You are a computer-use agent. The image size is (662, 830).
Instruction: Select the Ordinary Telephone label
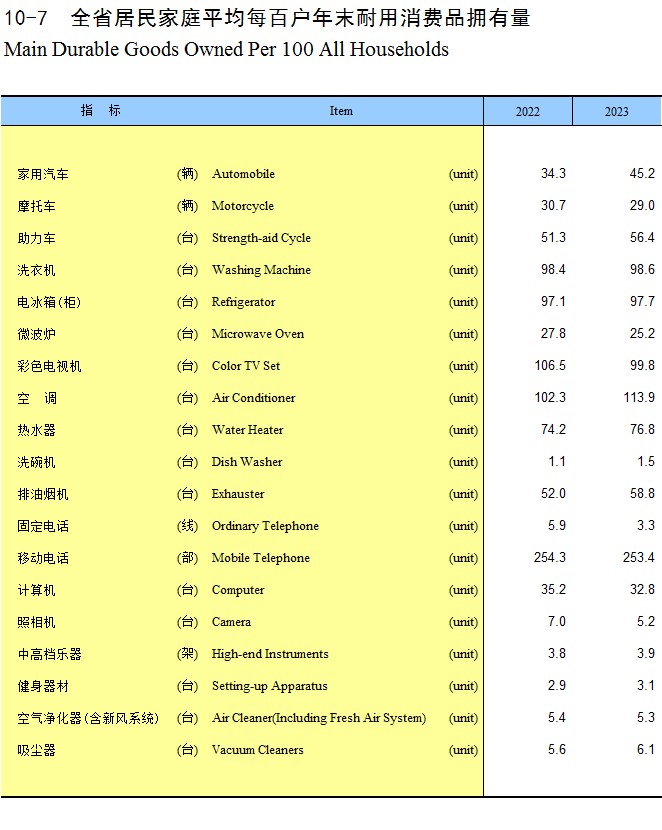266,526
